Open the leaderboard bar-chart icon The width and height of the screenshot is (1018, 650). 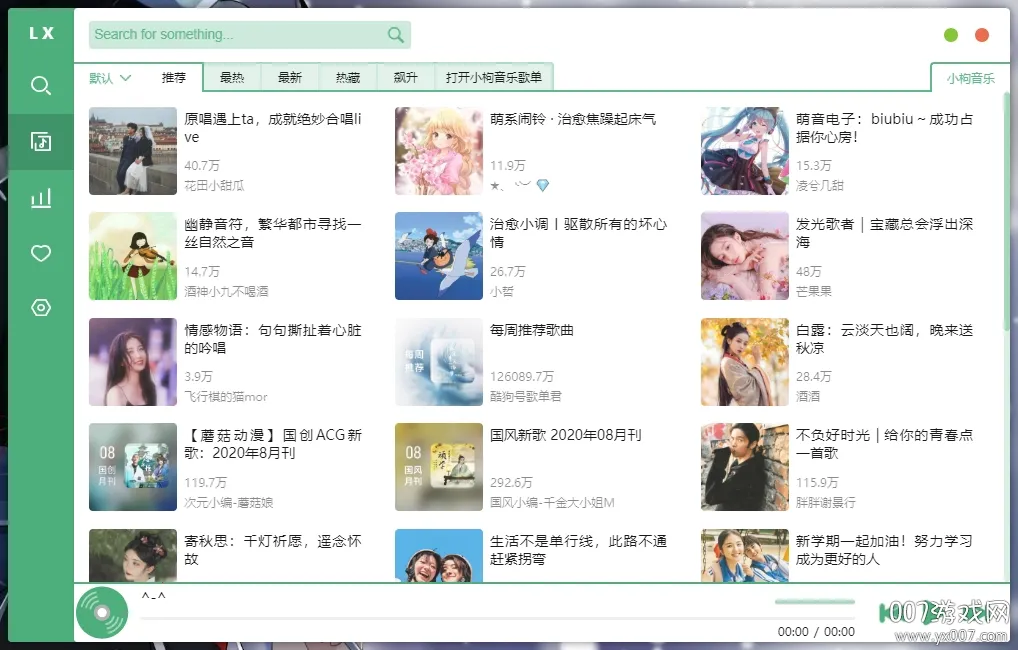[40, 197]
